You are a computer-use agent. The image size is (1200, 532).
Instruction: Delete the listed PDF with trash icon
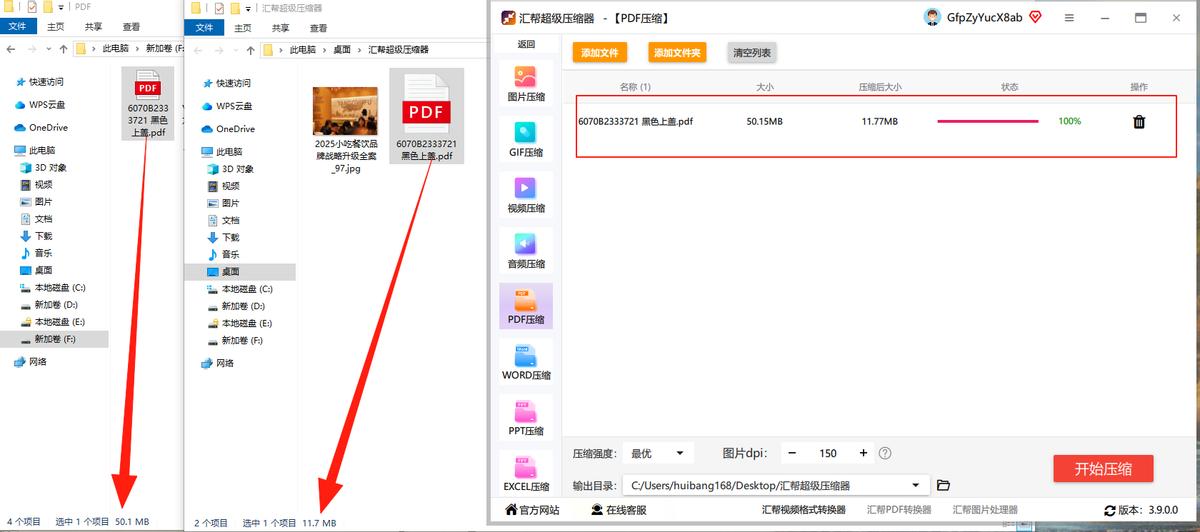[1138, 122]
